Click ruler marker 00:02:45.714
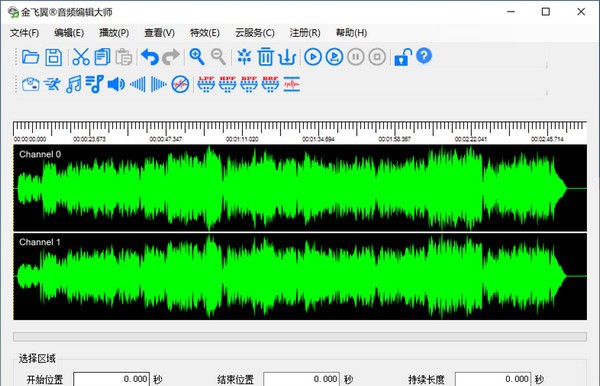The height and width of the screenshot is (386, 600). point(547,139)
